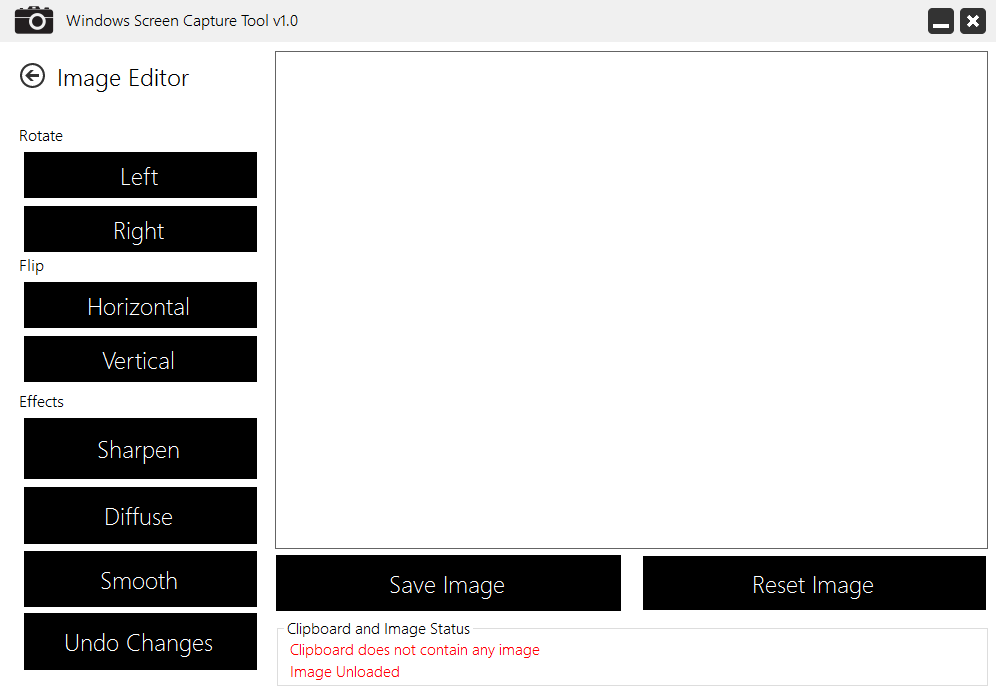
Task: Apply the Sharpen effect
Action: click(139, 448)
